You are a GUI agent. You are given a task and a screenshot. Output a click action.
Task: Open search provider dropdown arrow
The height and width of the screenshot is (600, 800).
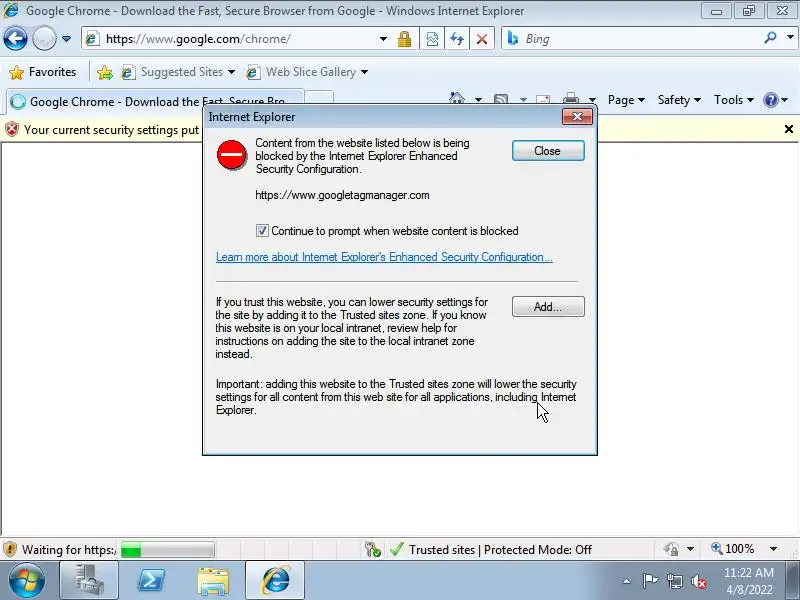pos(790,38)
